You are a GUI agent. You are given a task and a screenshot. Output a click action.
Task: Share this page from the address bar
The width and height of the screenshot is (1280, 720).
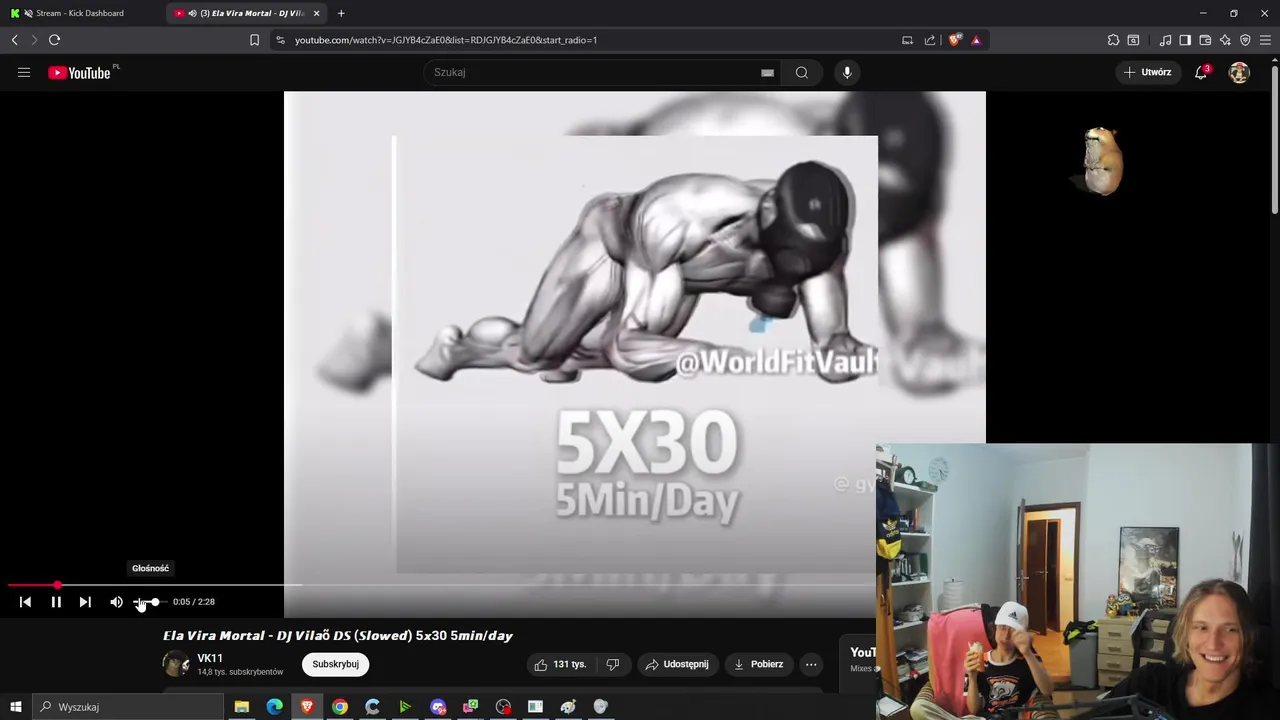click(930, 40)
